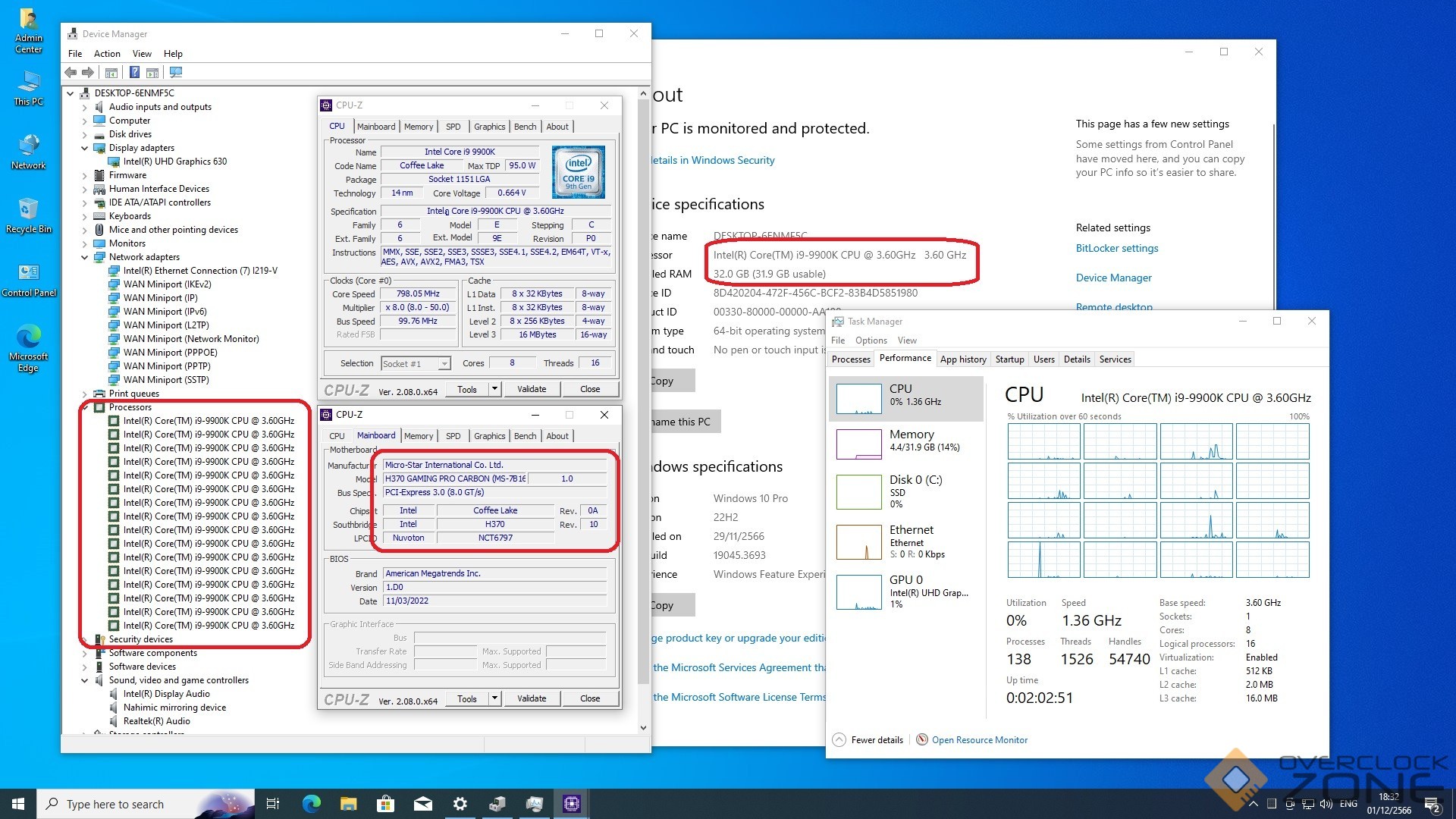Click the Help icon in Device Manager toolbar
Image resolution: width=1456 pixels, height=819 pixels.
[134, 73]
